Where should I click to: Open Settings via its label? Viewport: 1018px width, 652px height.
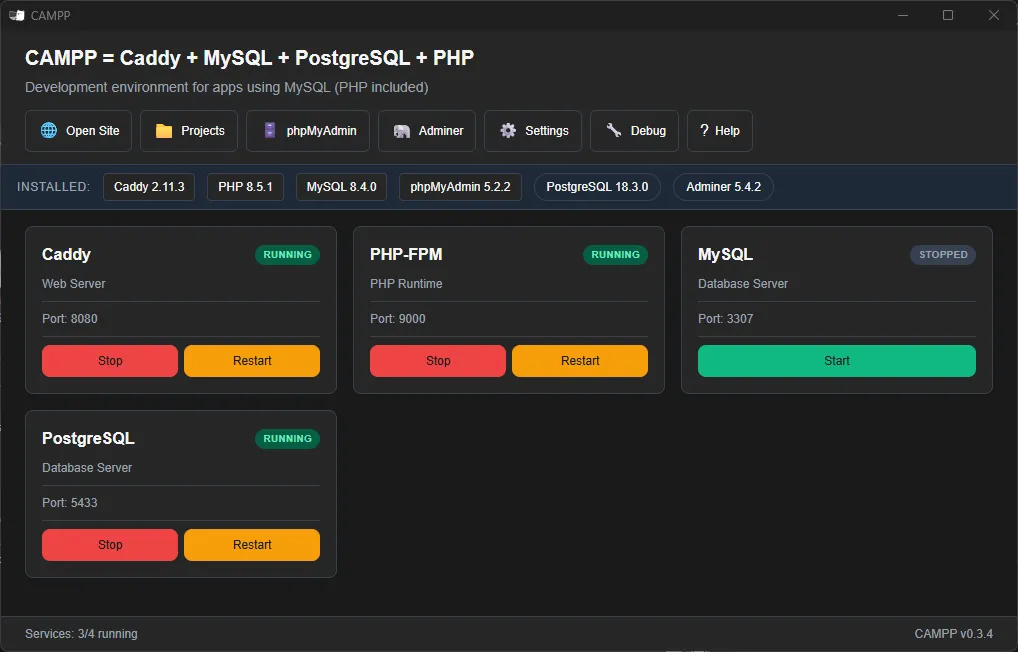click(547, 131)
